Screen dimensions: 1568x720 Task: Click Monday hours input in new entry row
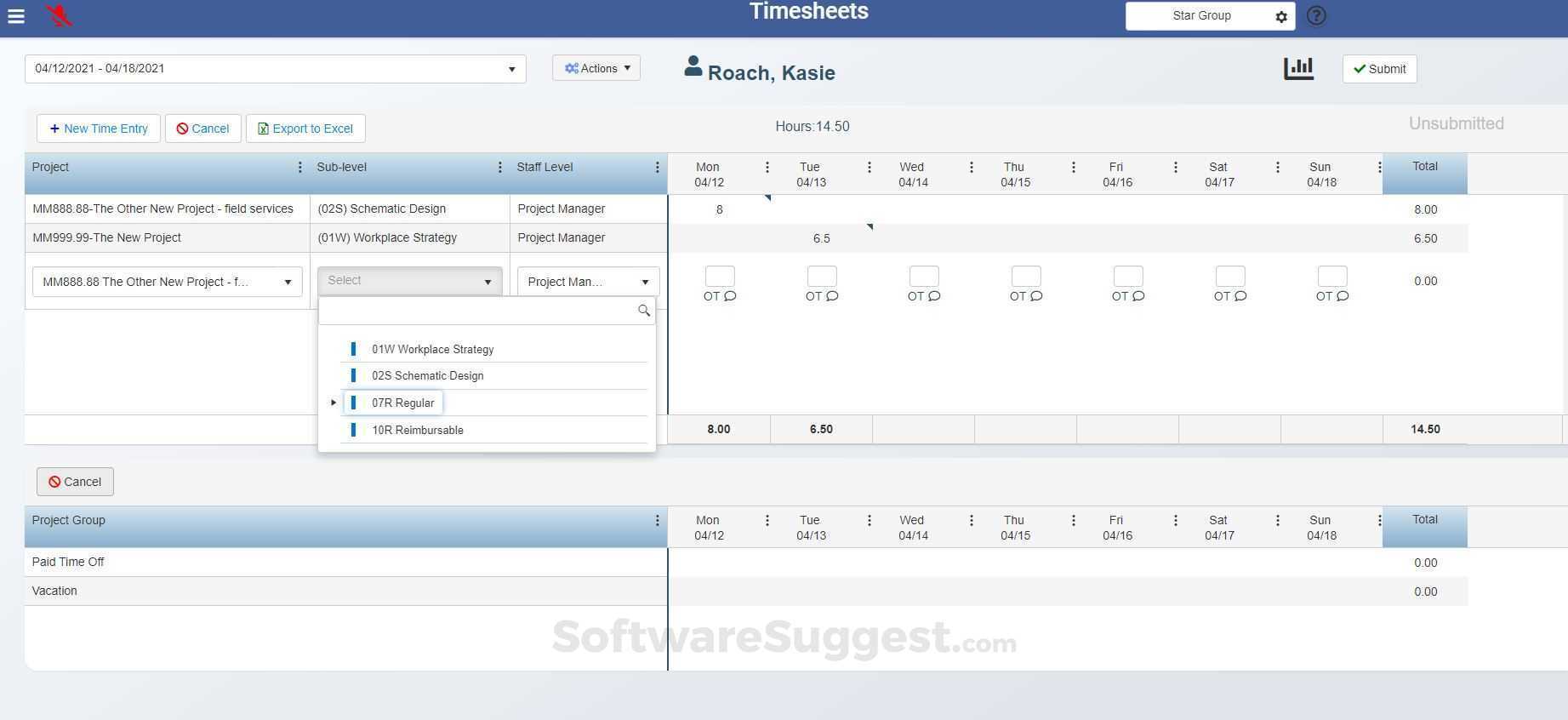point(720,276)
